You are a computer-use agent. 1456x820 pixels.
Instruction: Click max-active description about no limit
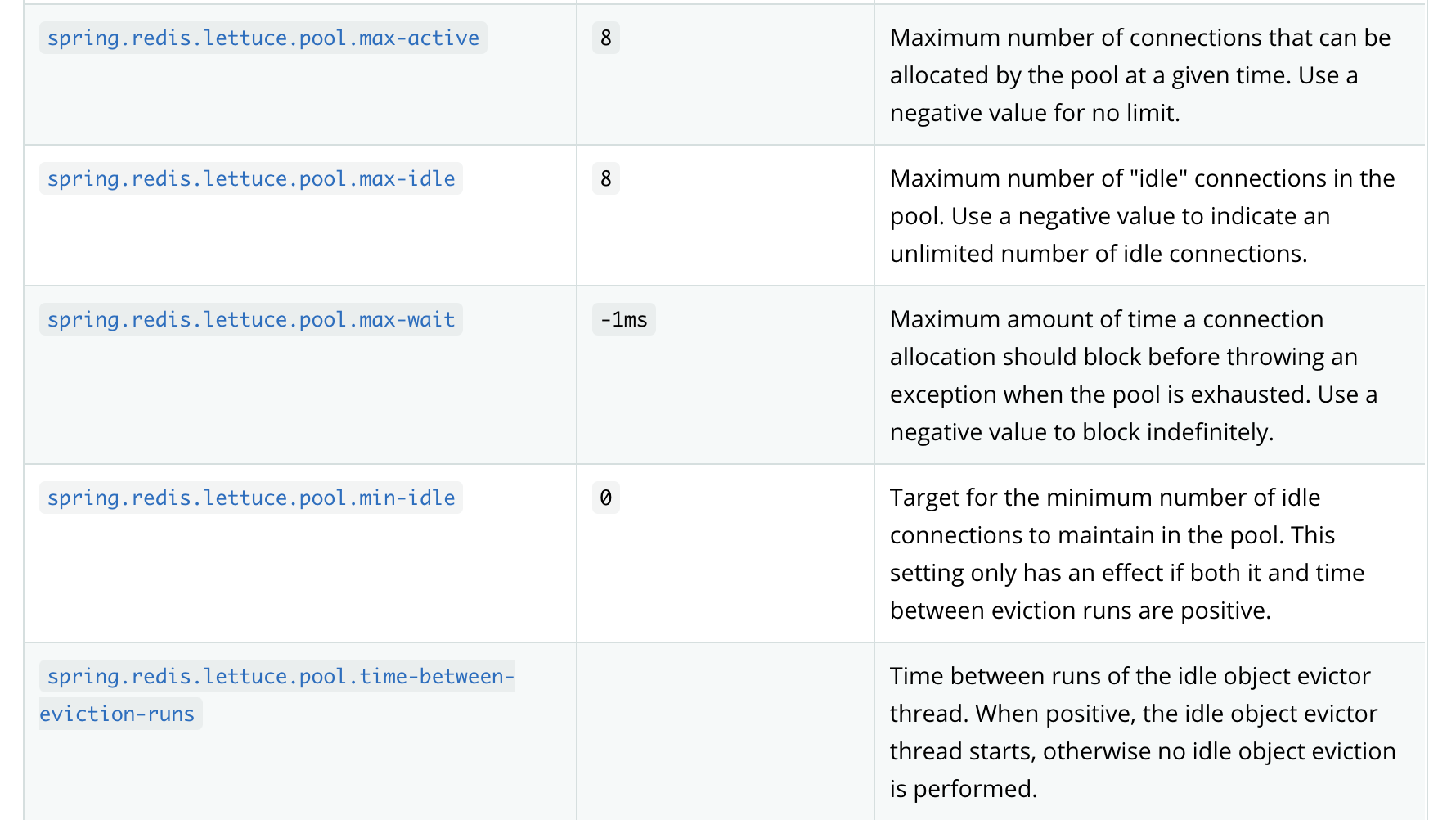(1140, 75)
